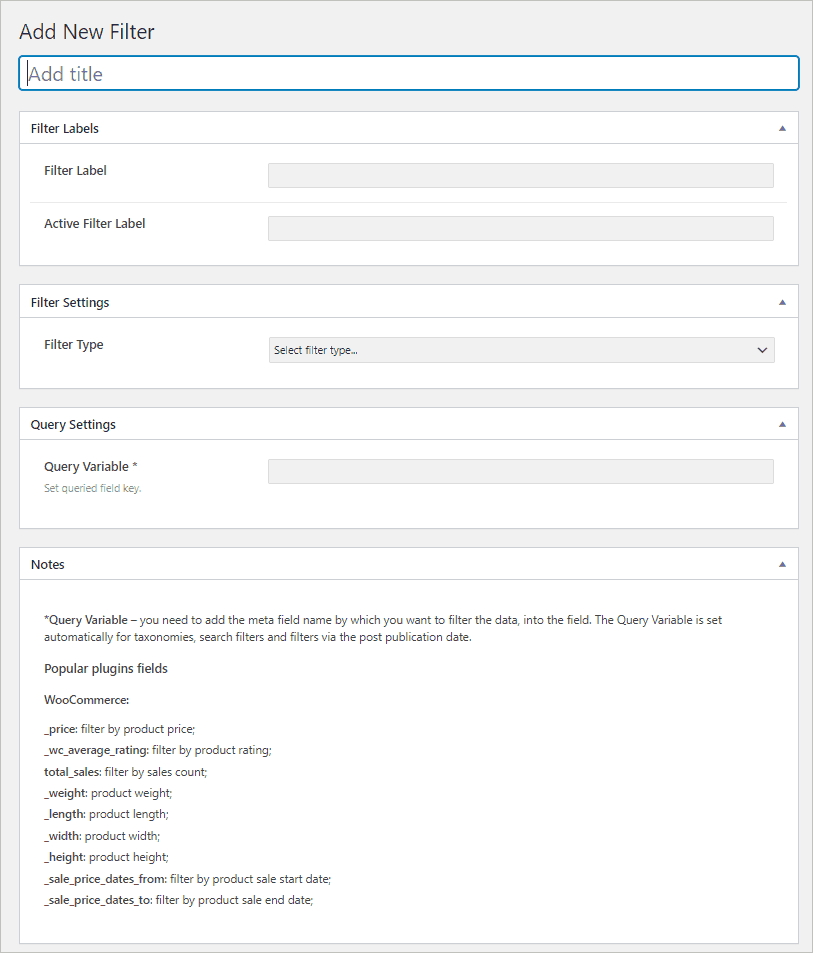Collapse the Filter Labels panel arrow icon
This screenshot has height=953, width=813.
[783, 127]
